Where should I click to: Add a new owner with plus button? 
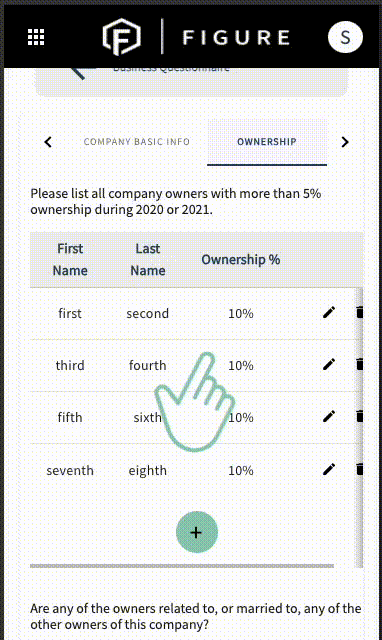click(197, 532)
